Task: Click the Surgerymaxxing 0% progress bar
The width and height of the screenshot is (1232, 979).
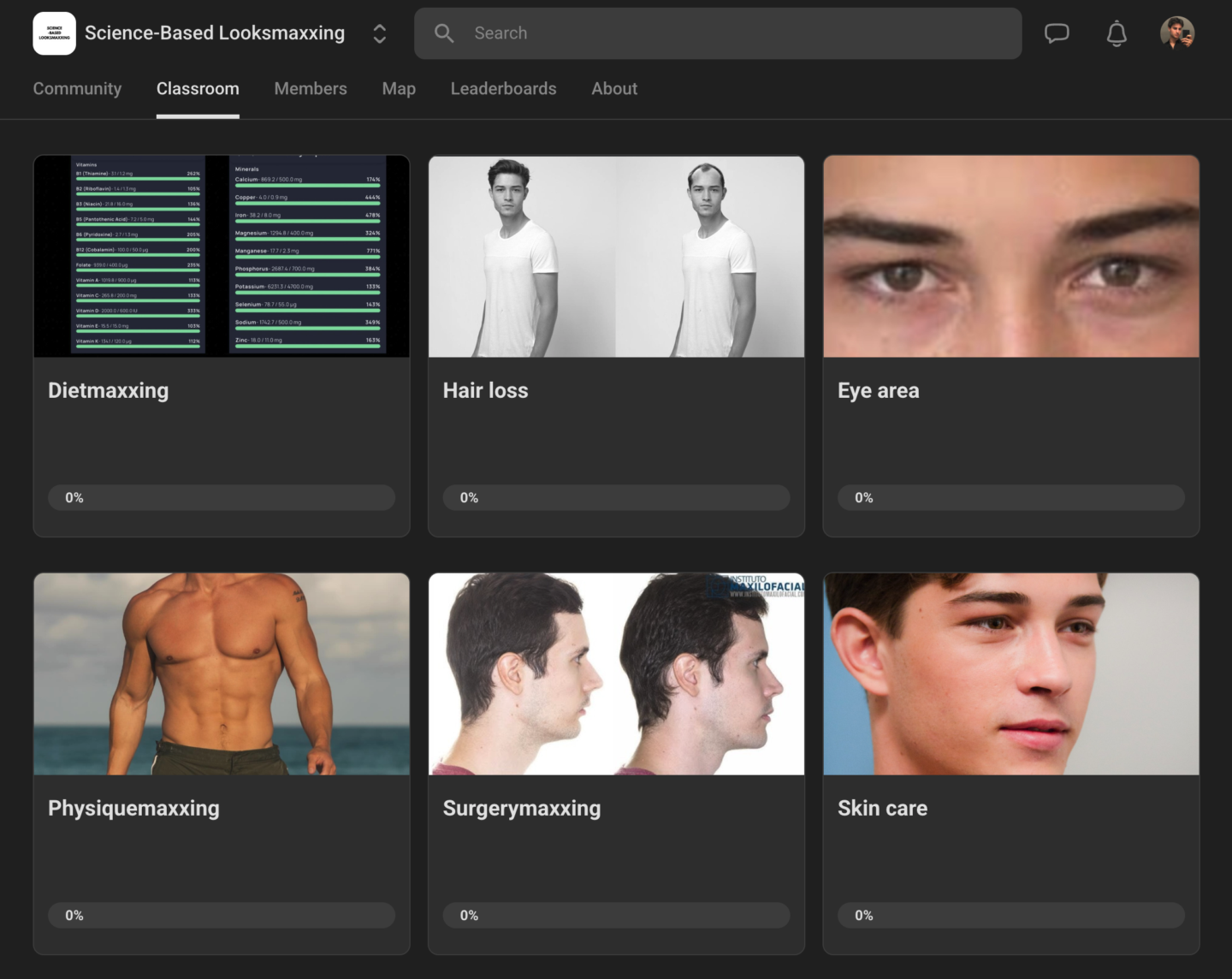Action: pos(616,916)
